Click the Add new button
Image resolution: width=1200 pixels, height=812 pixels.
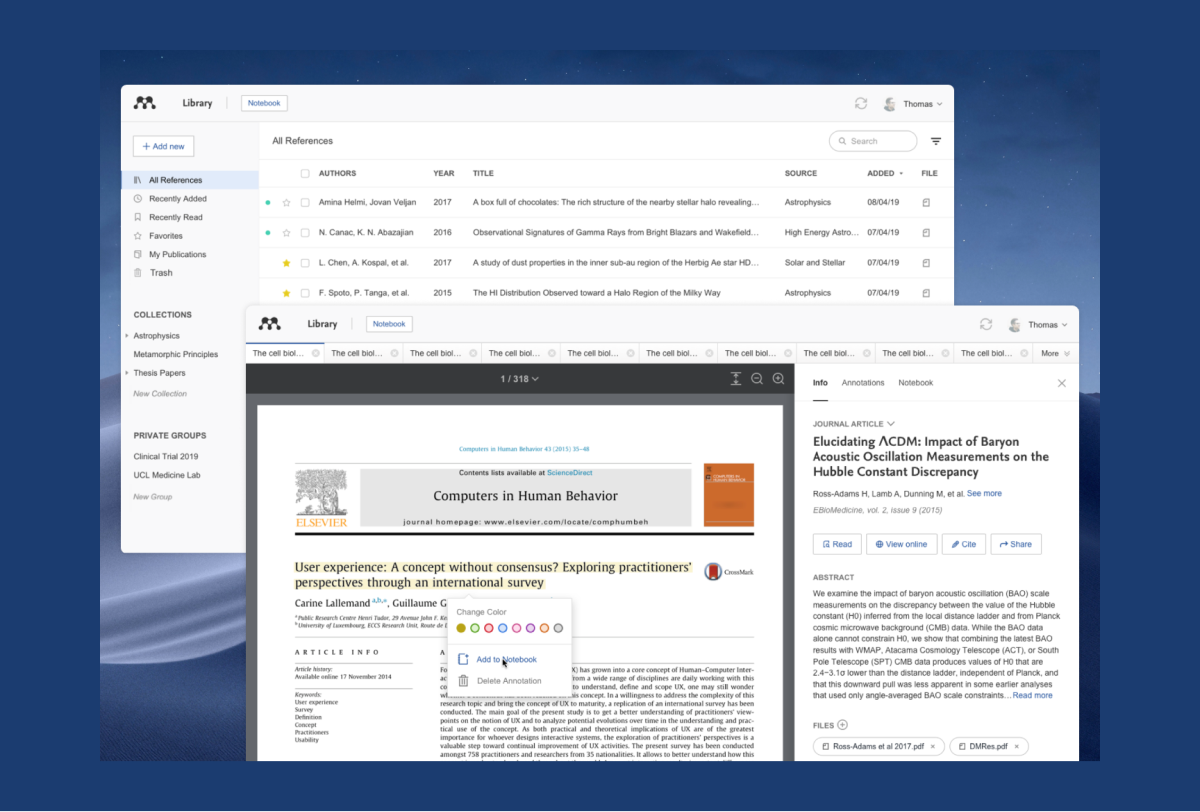[x=163, y=146]
